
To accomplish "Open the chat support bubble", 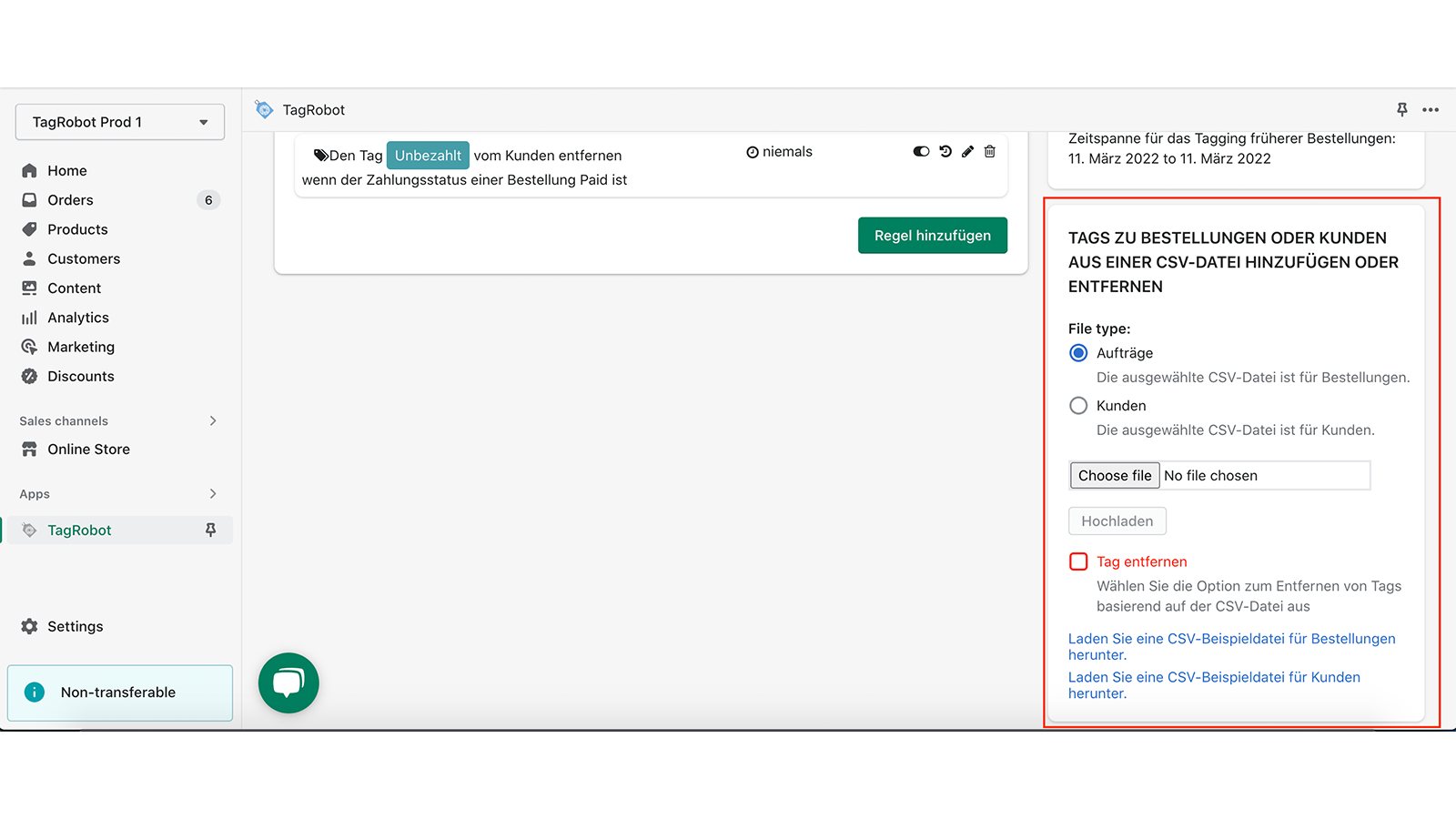I will tap(288, 682).
